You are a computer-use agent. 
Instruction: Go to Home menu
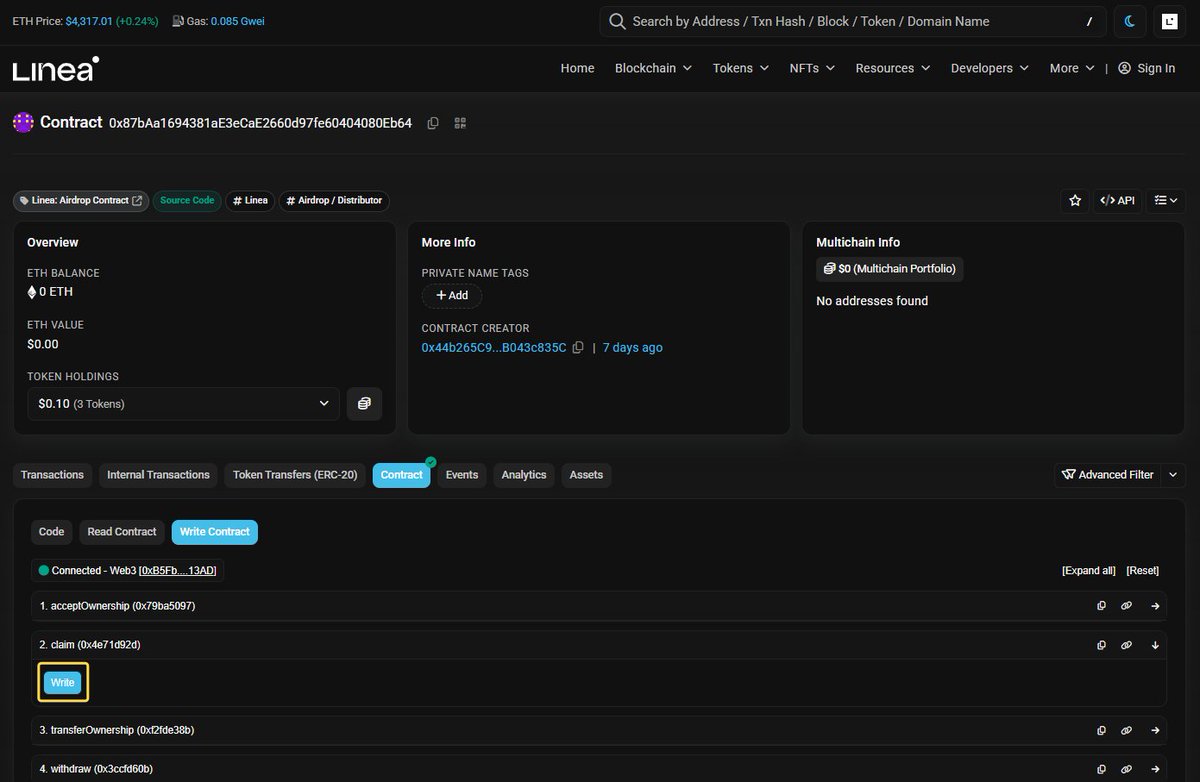coord(577,68)
